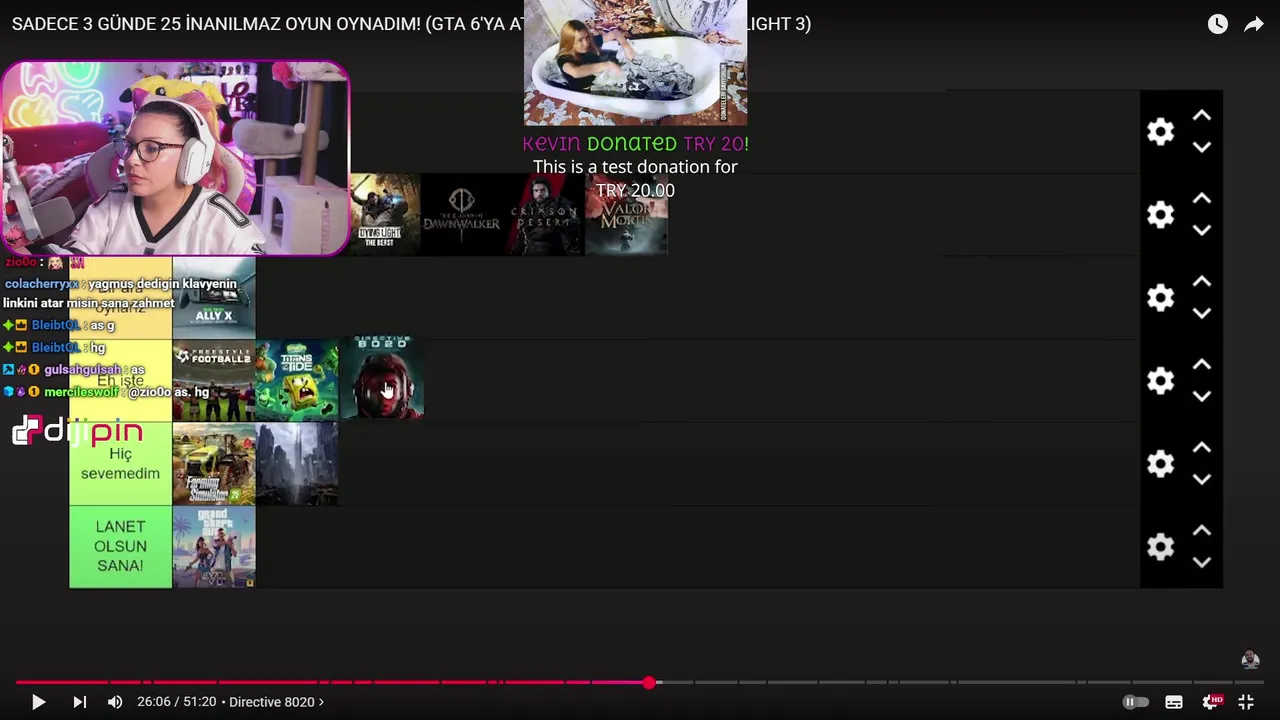Open settings gear for LANET OLSUN SANA! row
Image resolution: width=1280 pixels, height=720 pixels.
tap(1160, 547)
